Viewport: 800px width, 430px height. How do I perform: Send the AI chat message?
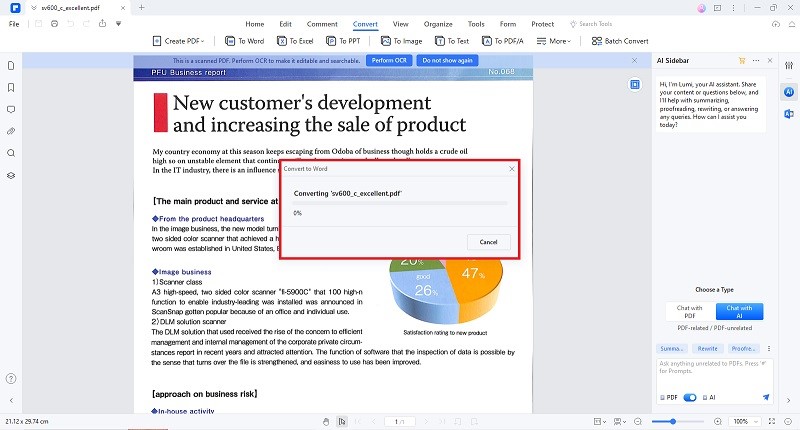(x=766, y=397)
